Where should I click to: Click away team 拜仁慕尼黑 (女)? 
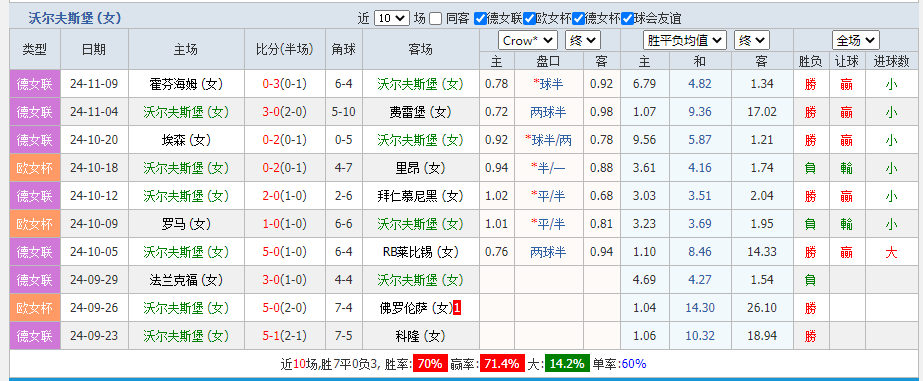420,196
